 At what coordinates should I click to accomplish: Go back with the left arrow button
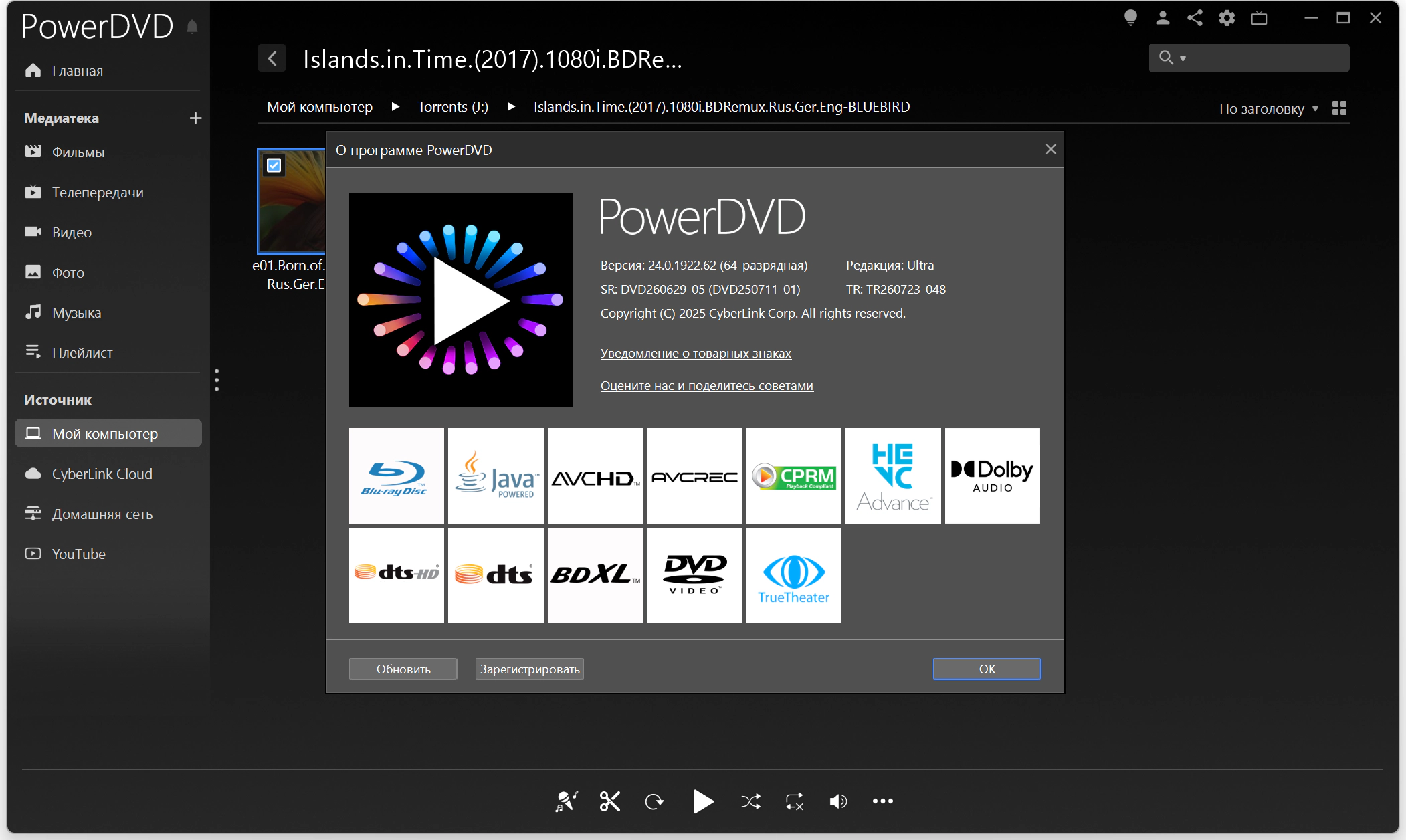click(272, 58)
